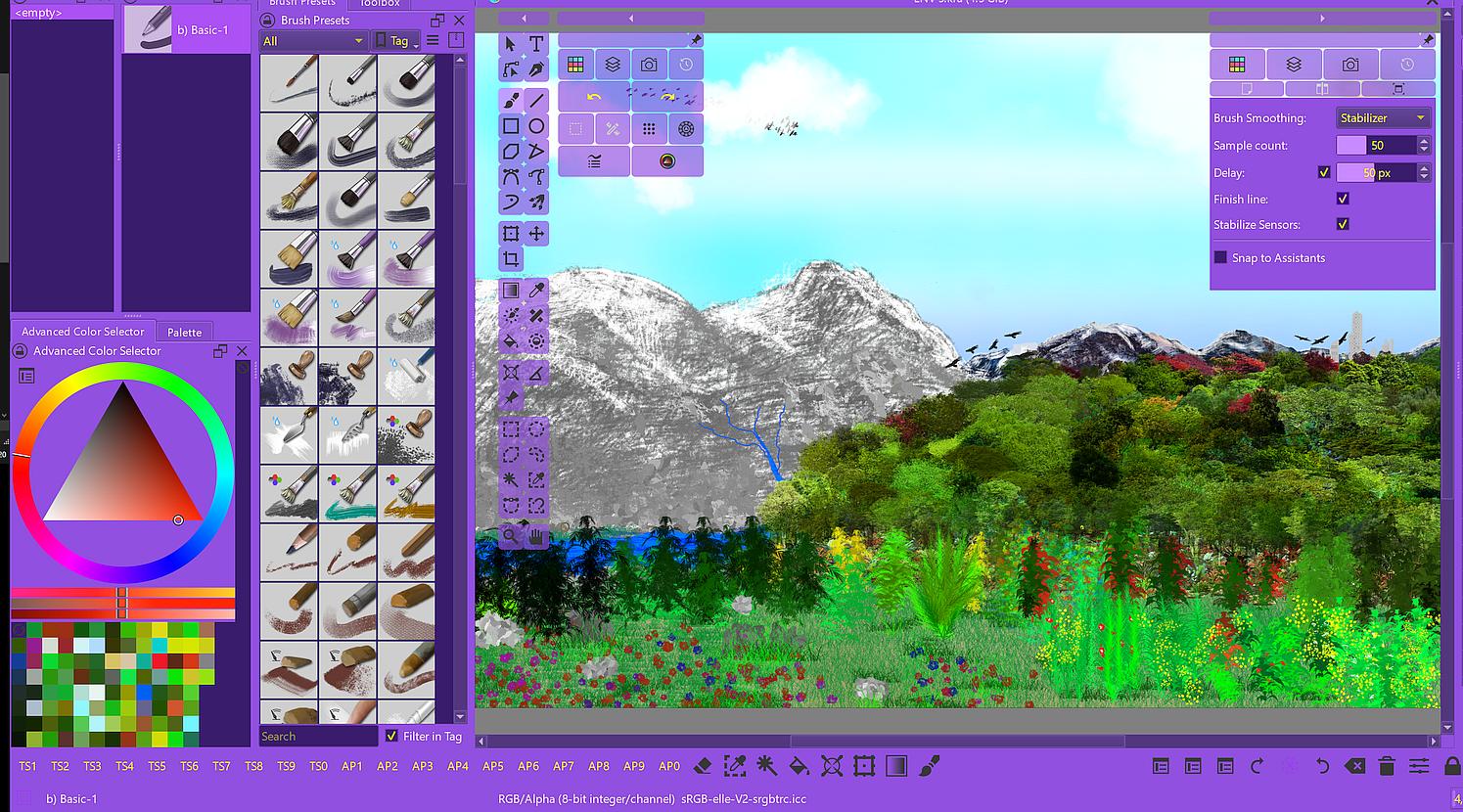Open the All brush tag dropdown
Image resolution: width=1463 pixels, height=812 pixels.
point(313,40)
